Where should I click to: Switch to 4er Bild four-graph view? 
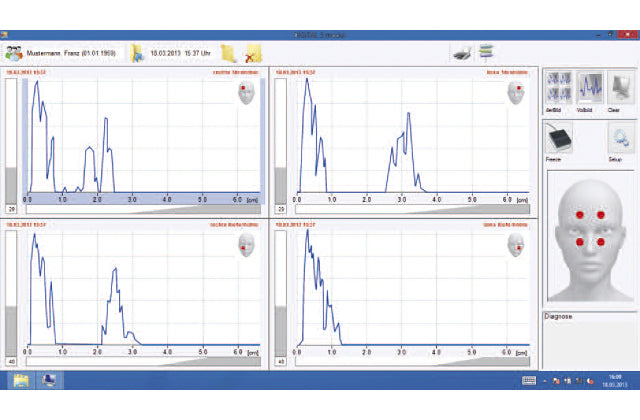pyautogui.click(x=558, y=88)
